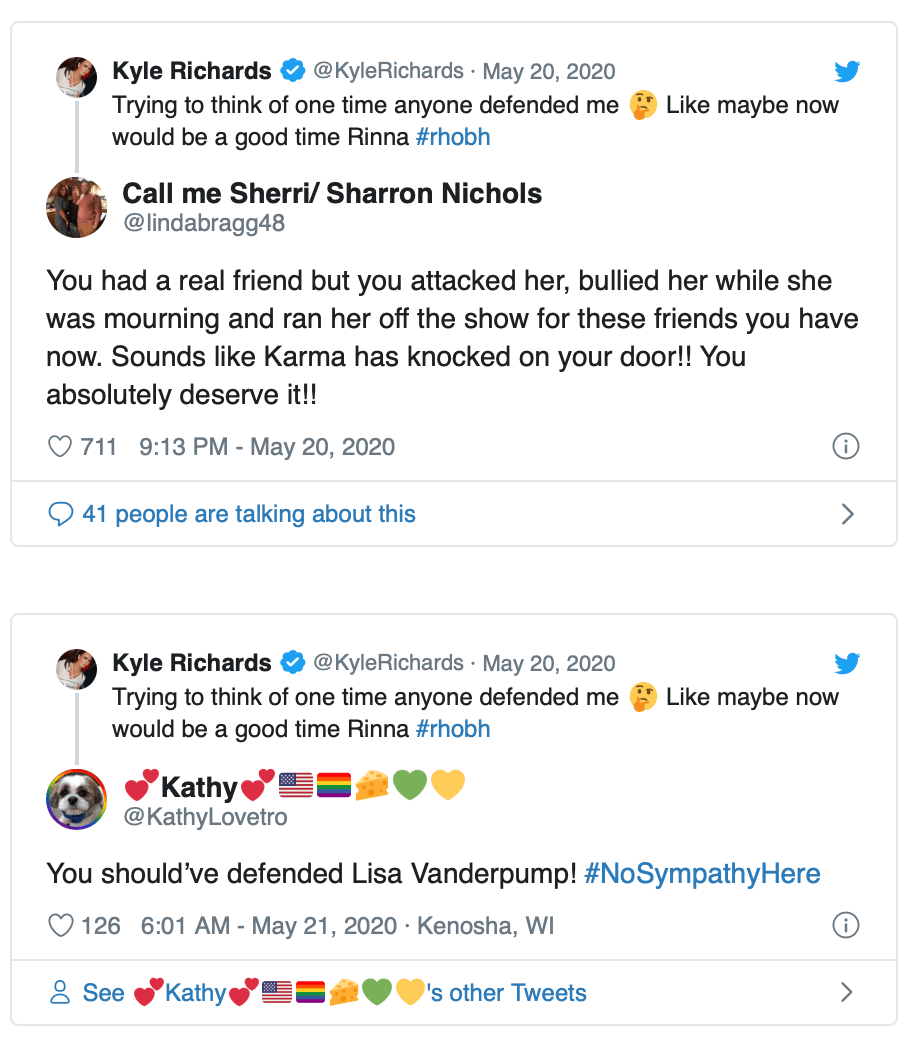This screenshot has height=1040, width=908.
Task: Expand the 41 people talking chevron
Action: (x=847, y=514)
